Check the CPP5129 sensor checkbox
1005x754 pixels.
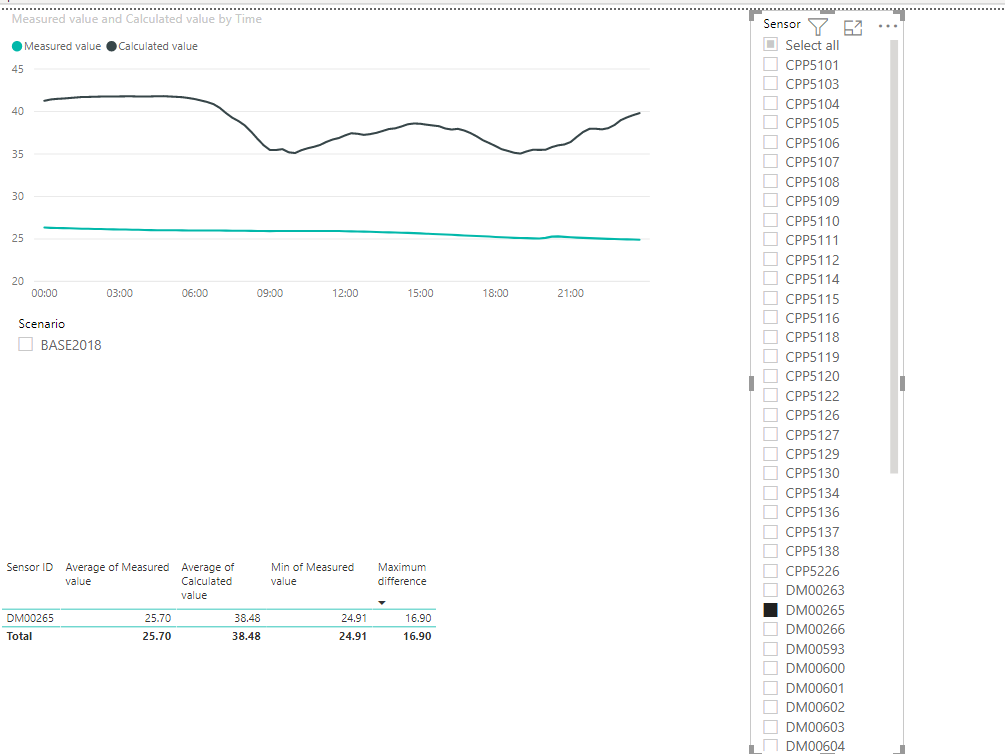(770, 454)
